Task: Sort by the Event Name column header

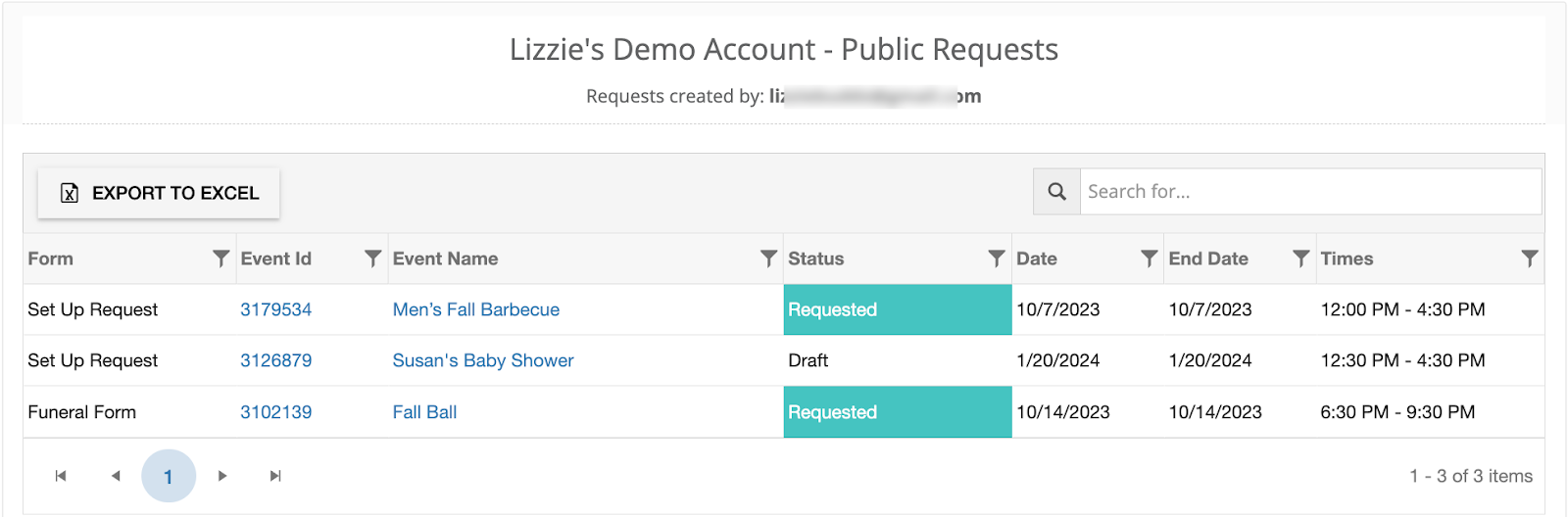Action: [x=445, y=258]
